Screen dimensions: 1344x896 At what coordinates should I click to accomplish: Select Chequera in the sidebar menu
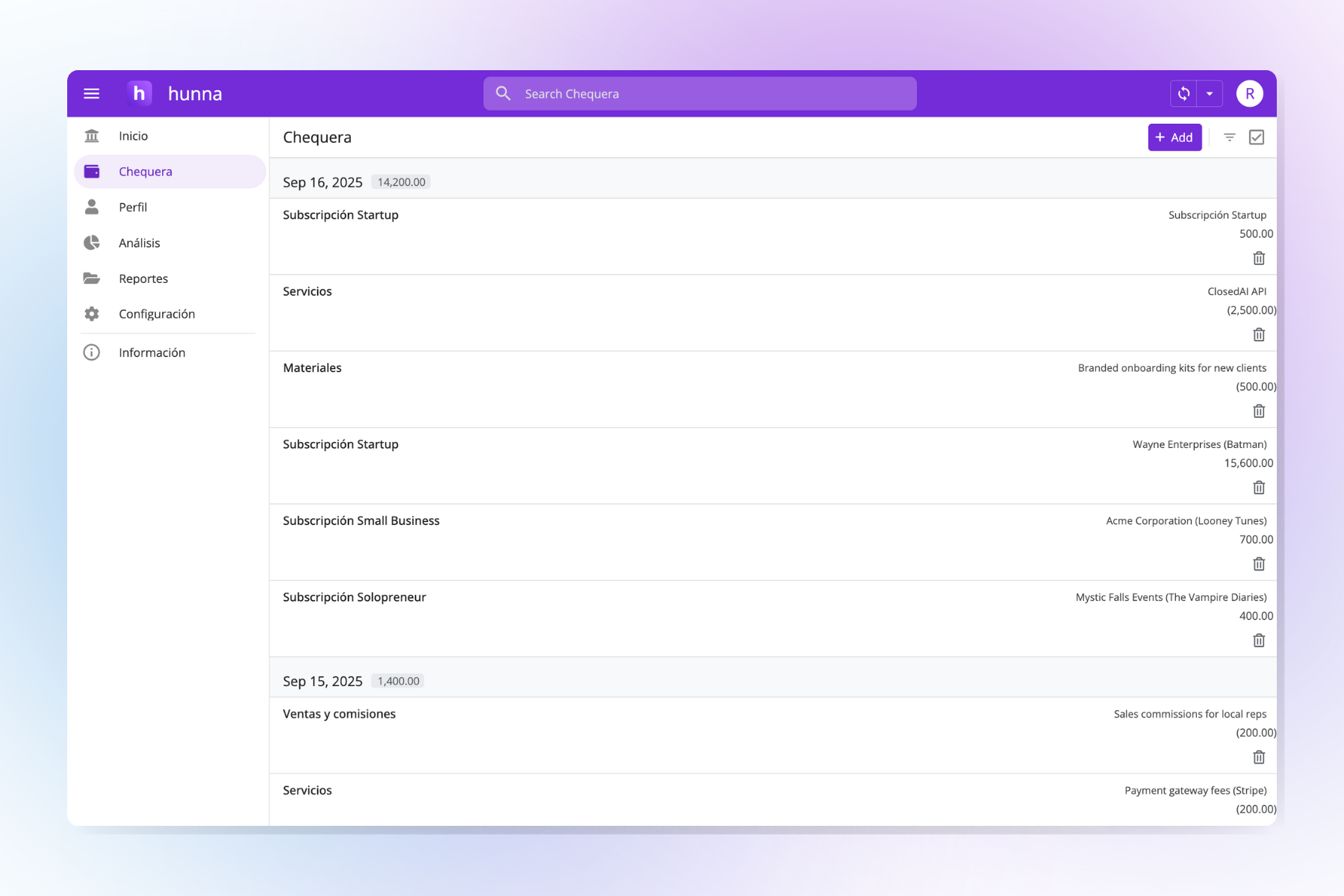[146, 171]
